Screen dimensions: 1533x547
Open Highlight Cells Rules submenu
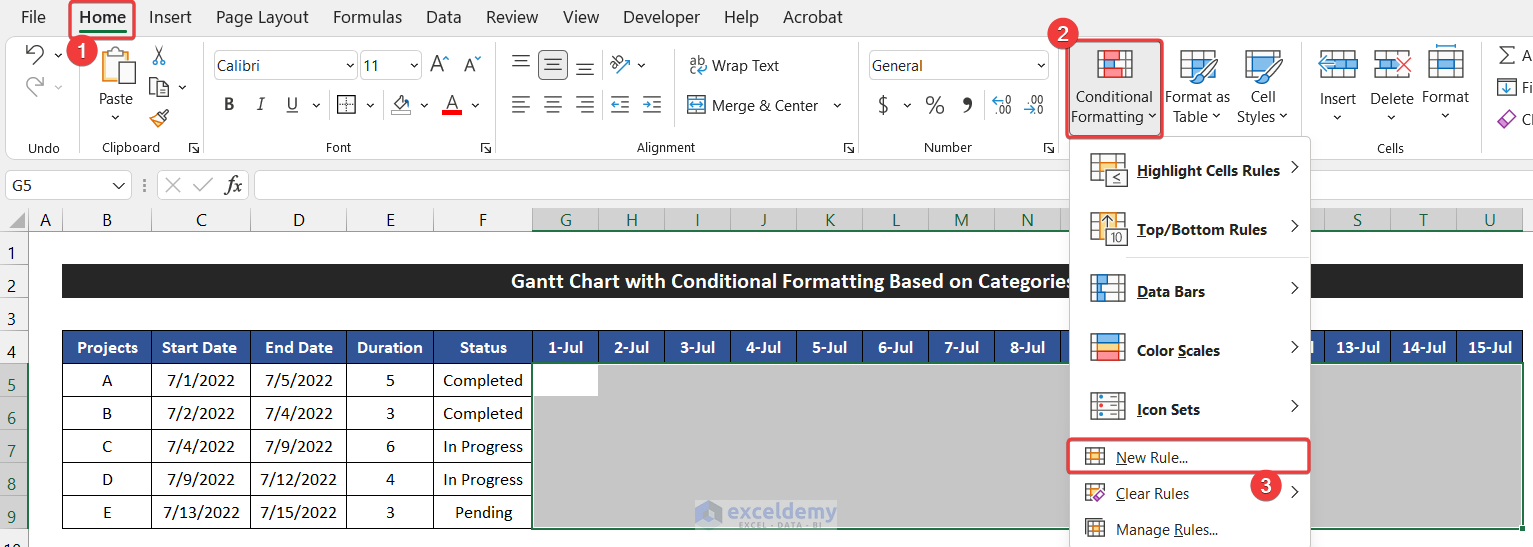click(x=1190, y=169)
